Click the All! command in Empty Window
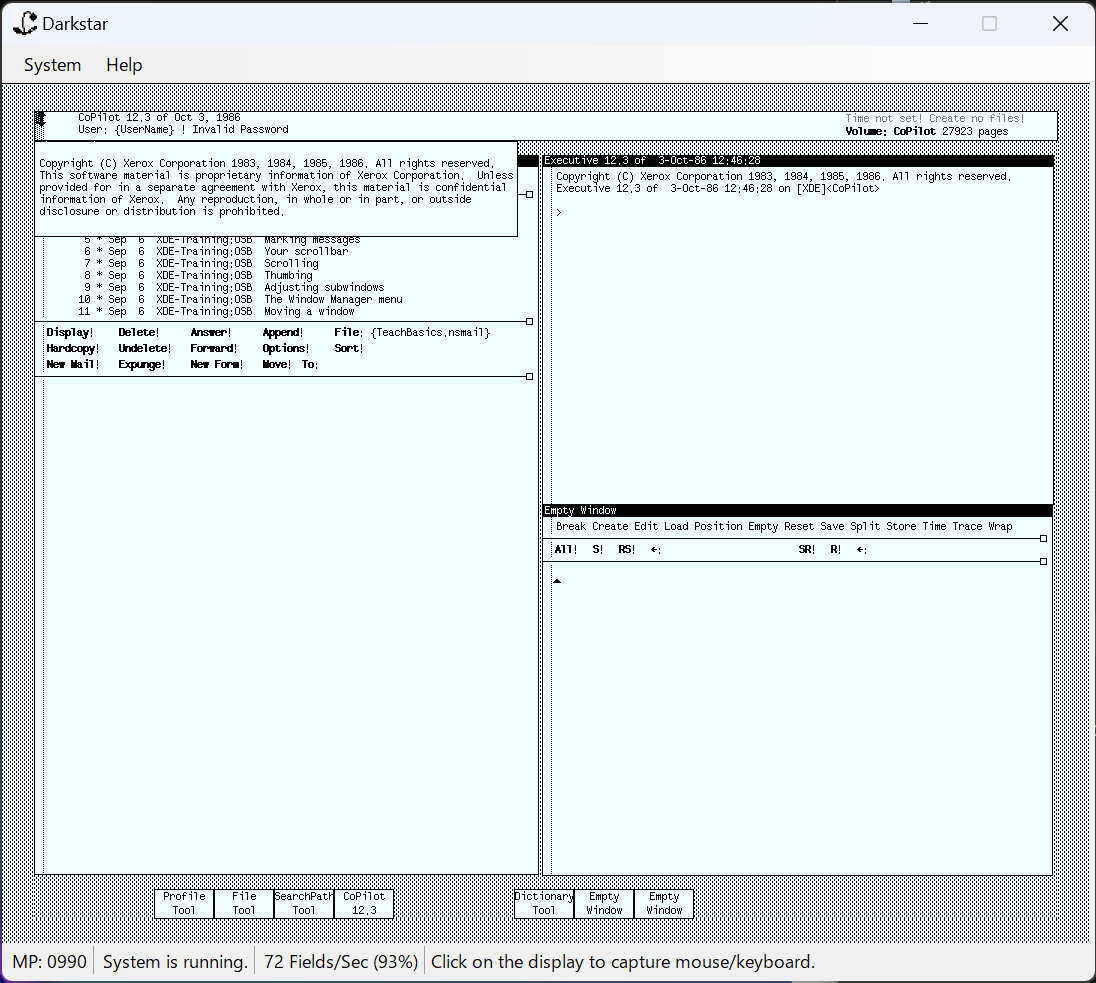This screenshot has width=1096, height=983. tap(565, 550)
